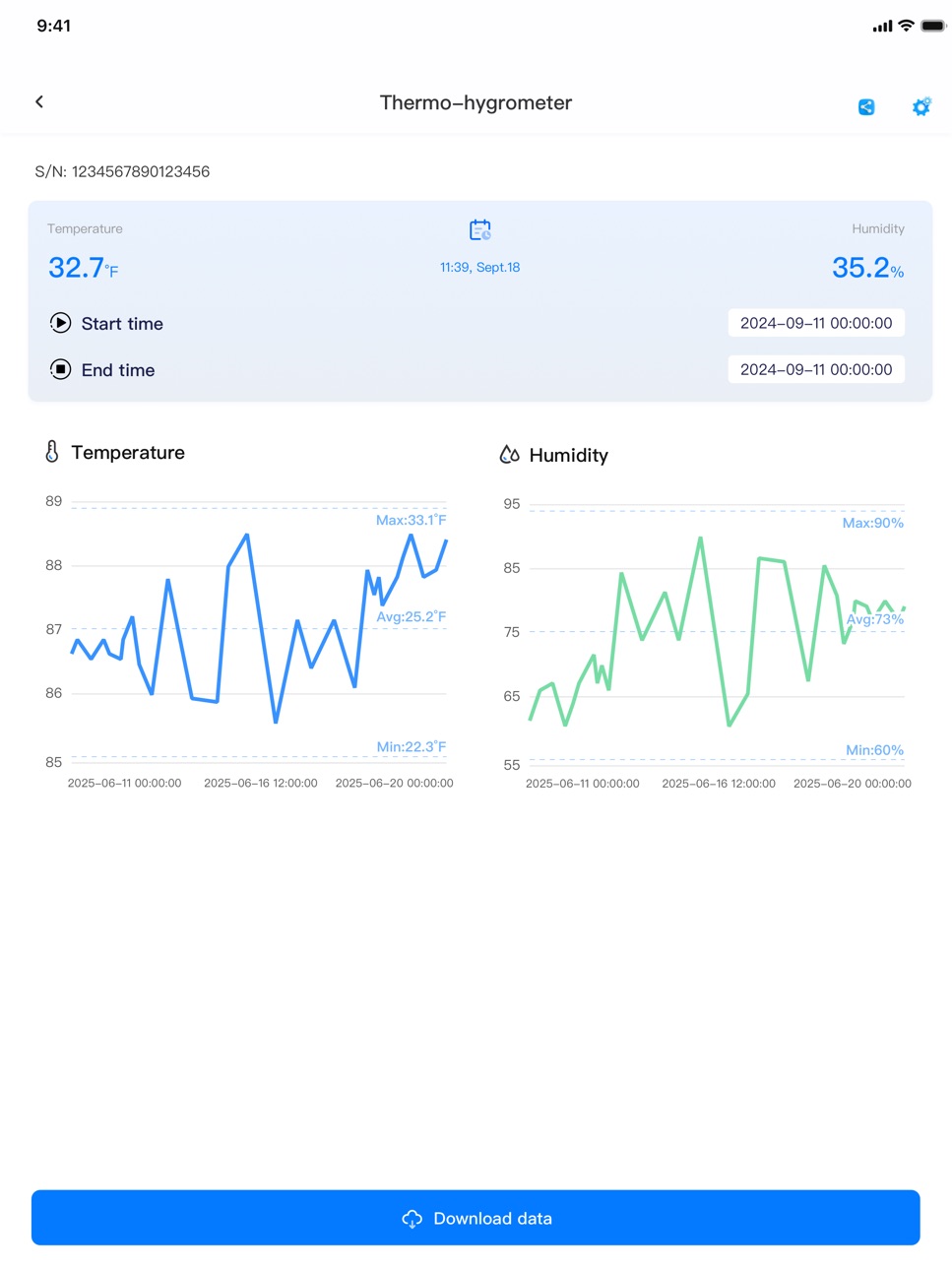Tap the 95 humidity axis value
Viewport: 952px width, 1270px height.
[512, 504]
